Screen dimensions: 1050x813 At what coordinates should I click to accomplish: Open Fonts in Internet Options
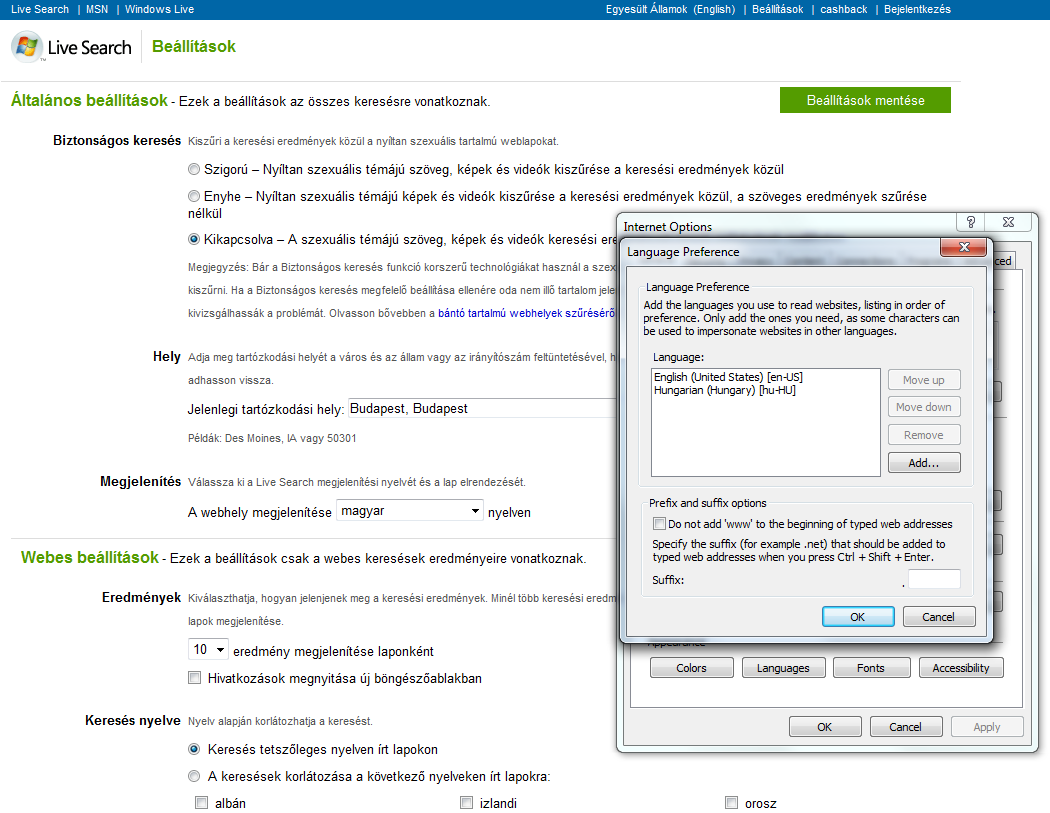click(871, 668)
